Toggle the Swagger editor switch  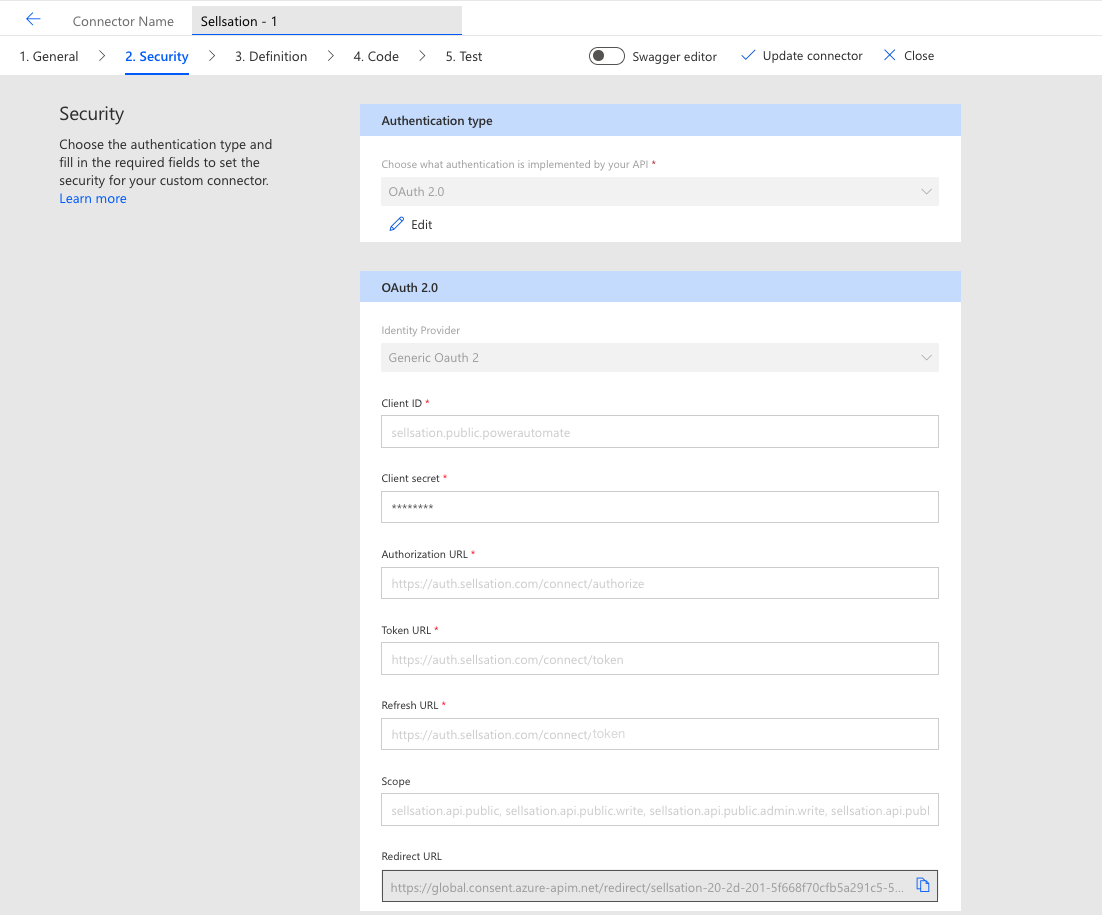(x=607, y=56)
